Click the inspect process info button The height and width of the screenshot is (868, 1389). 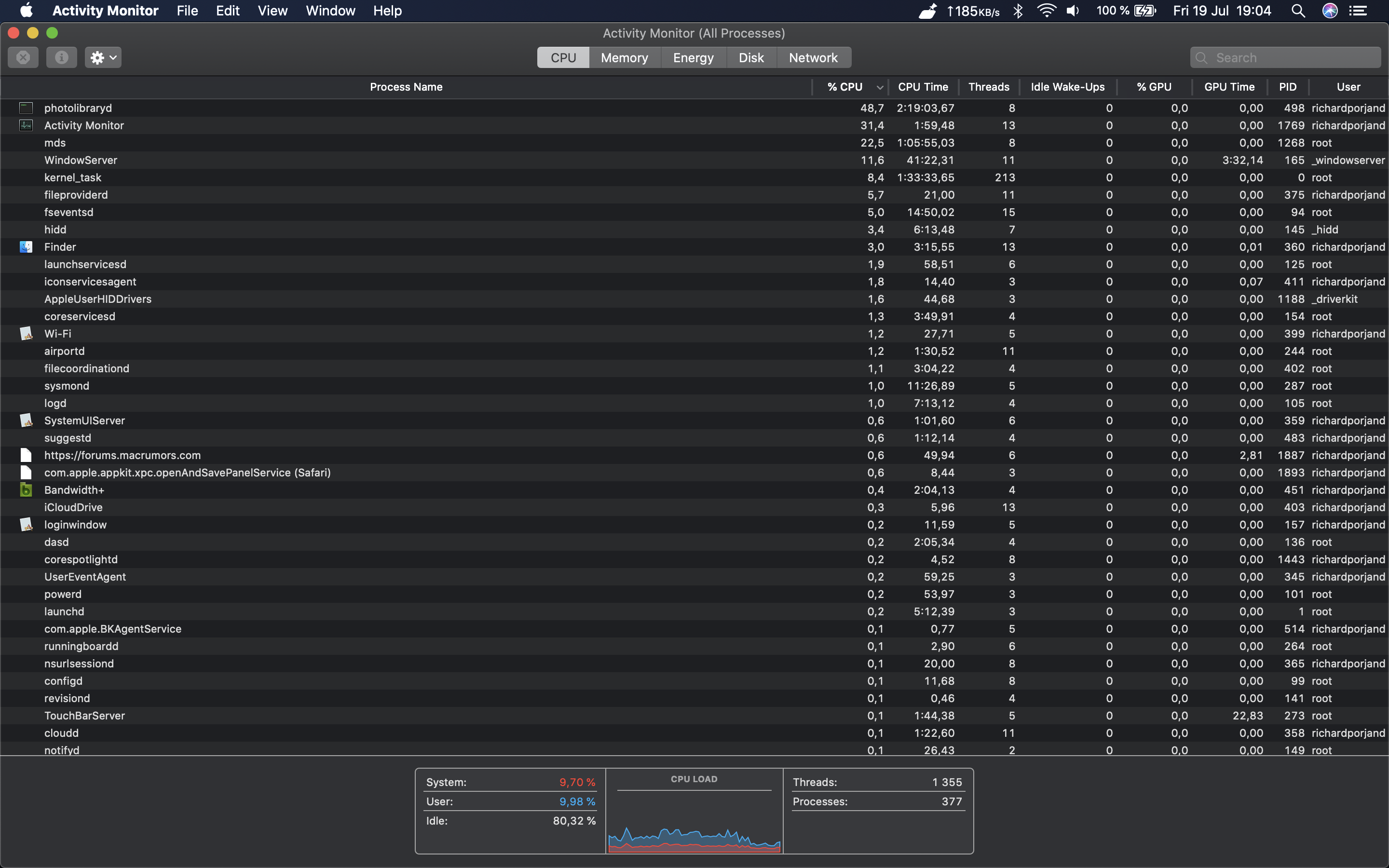click(61, 57)
